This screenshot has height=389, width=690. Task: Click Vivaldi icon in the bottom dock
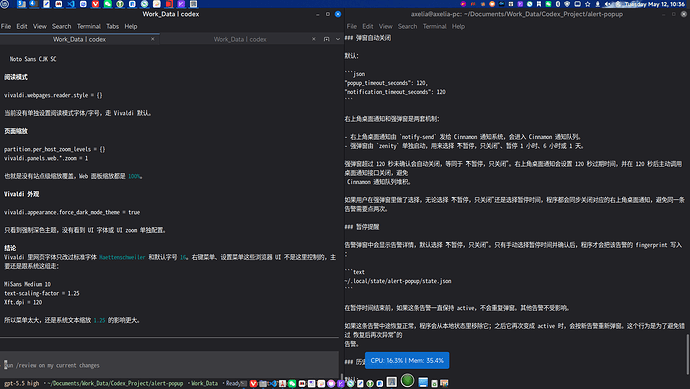253,384
